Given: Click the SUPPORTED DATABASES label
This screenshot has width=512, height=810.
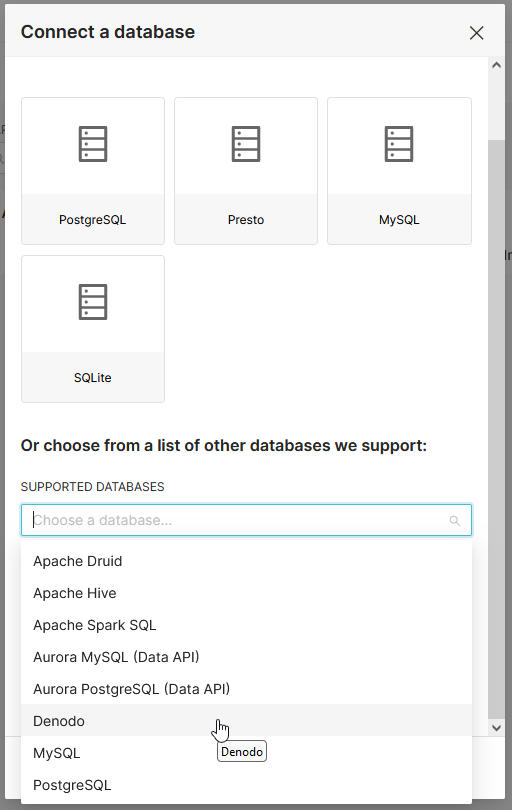Looking at the screenshot, I should pos(92,487).
